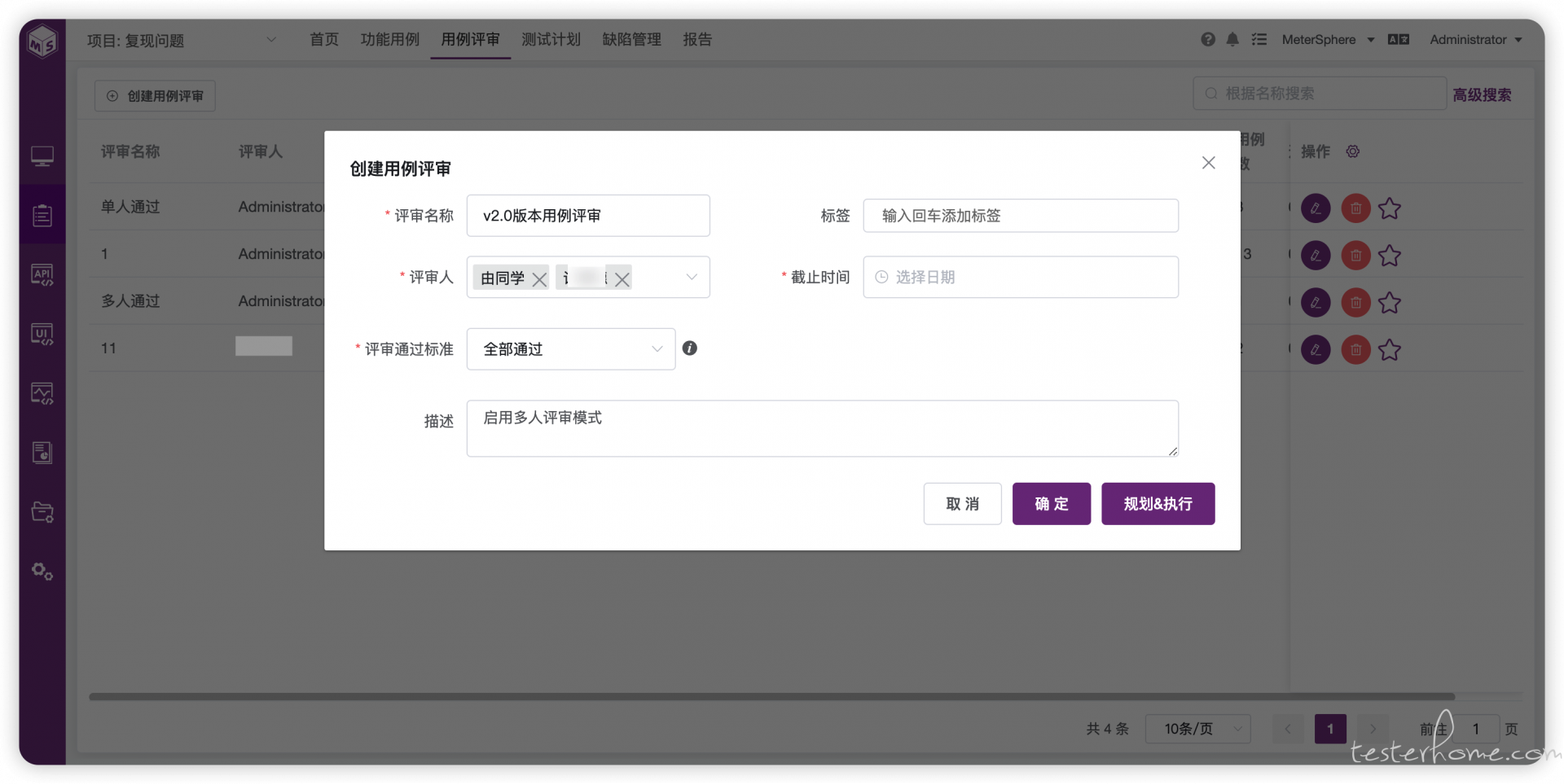Click the 创建用例评审 button
Viewport: 1564px width, 784px height.
pyautogui.click(x=155, y=96)
